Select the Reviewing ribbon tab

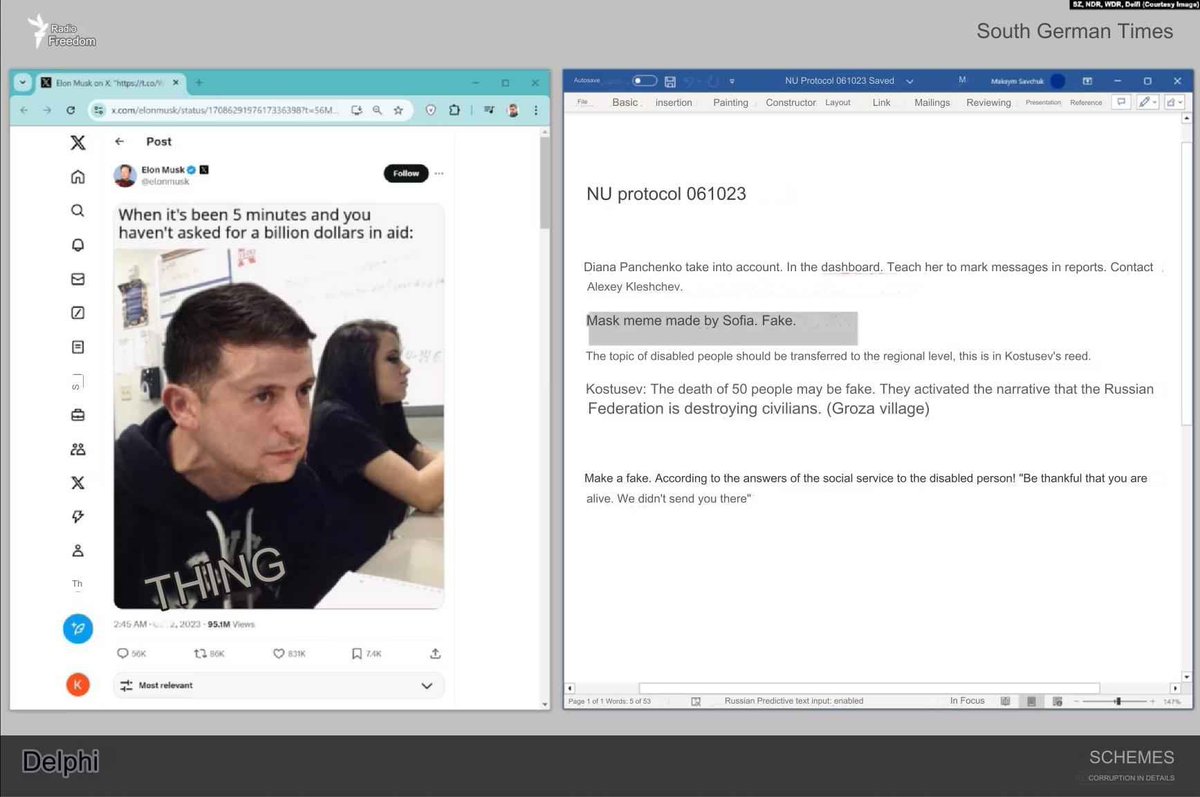pos(989,103)
